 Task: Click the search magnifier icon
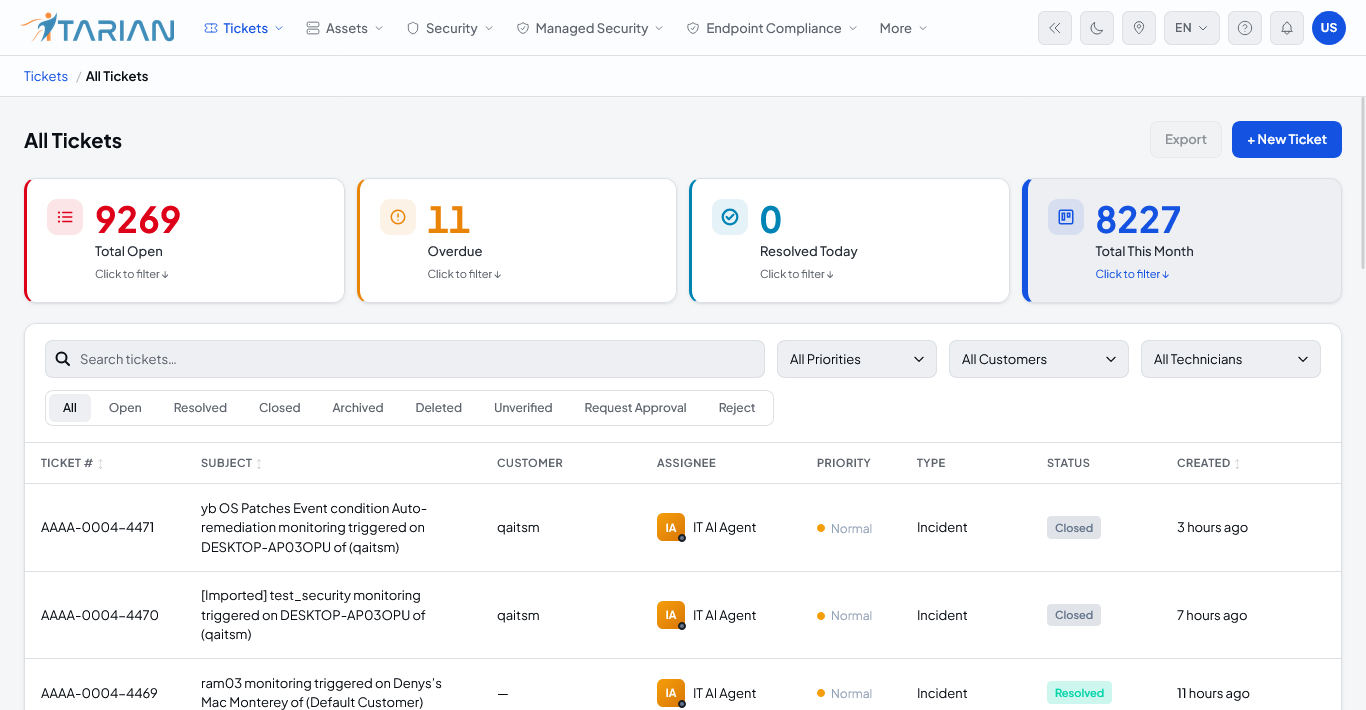pyautogui.click(x=63, y=359)
